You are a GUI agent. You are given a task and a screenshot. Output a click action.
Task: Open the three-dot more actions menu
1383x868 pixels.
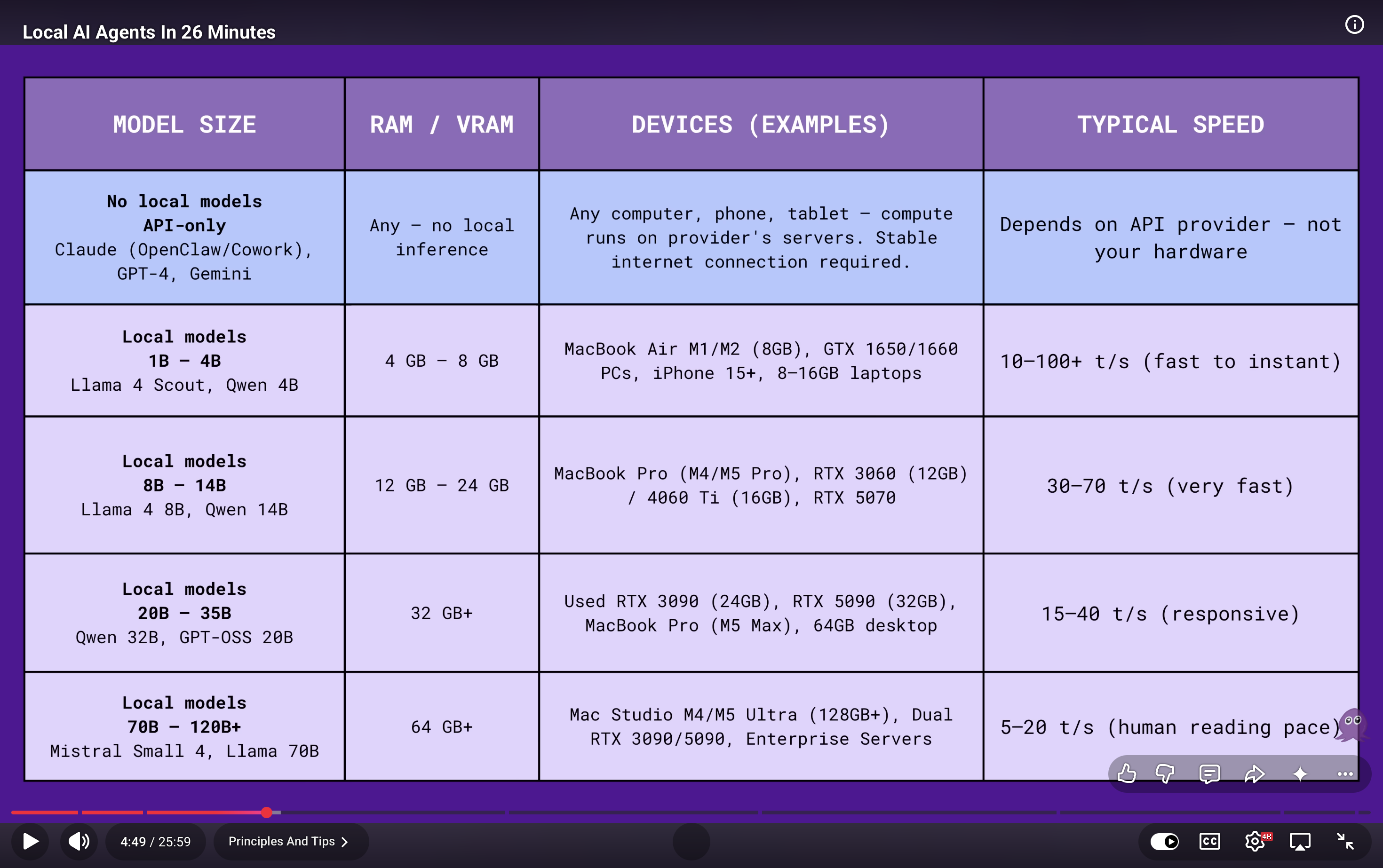[x=1345, y=774]
